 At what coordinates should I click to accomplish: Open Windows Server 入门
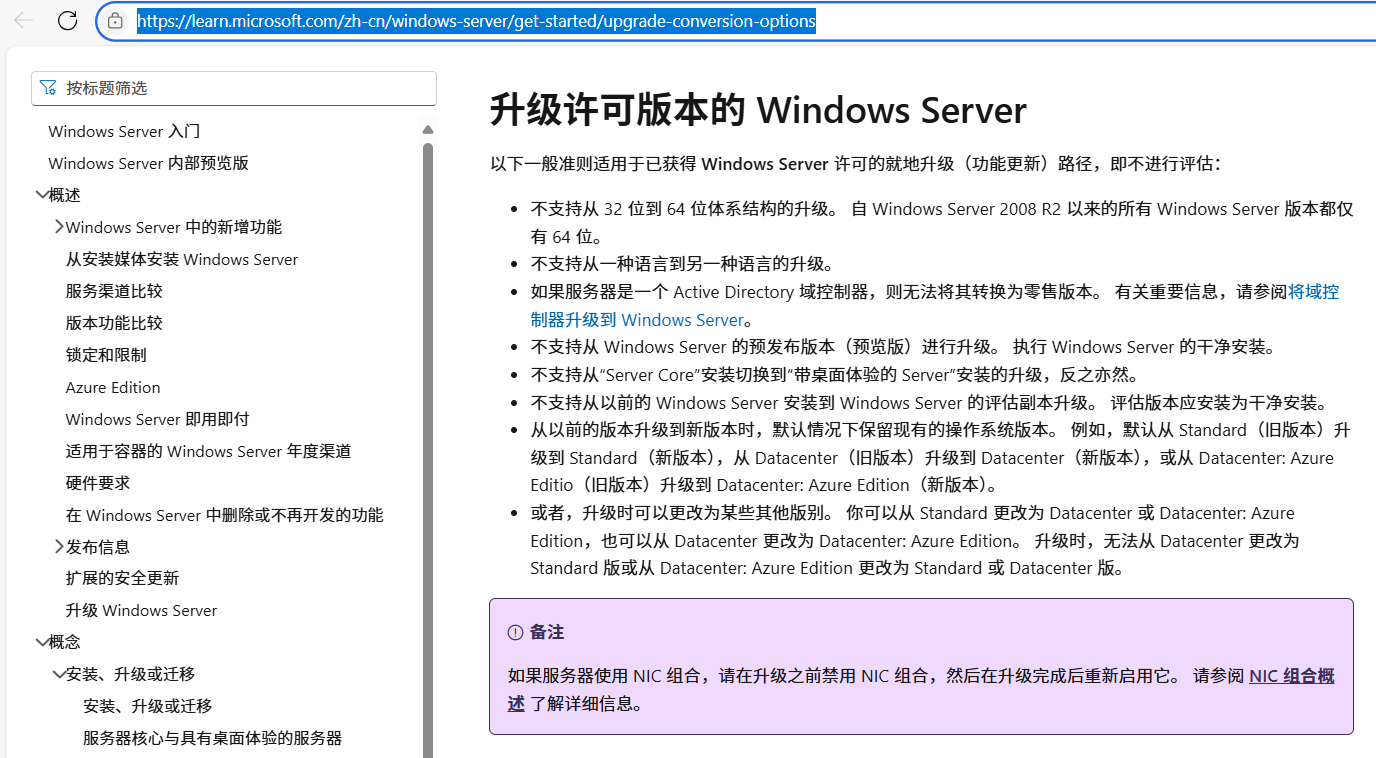(x=125, y=131)
